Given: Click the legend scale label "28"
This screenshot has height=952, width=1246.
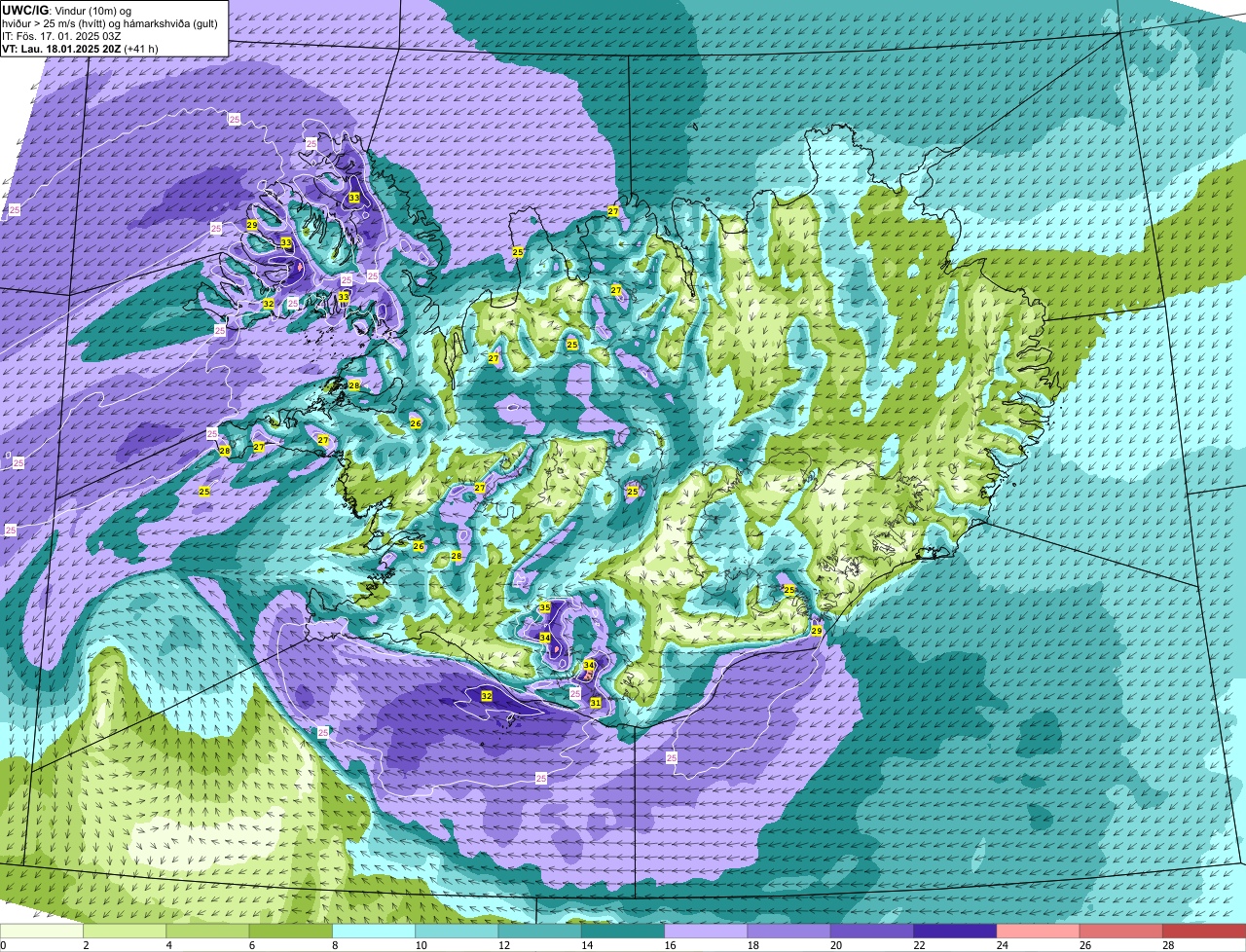Looking at the screenshot, I should coord(1168,945).
